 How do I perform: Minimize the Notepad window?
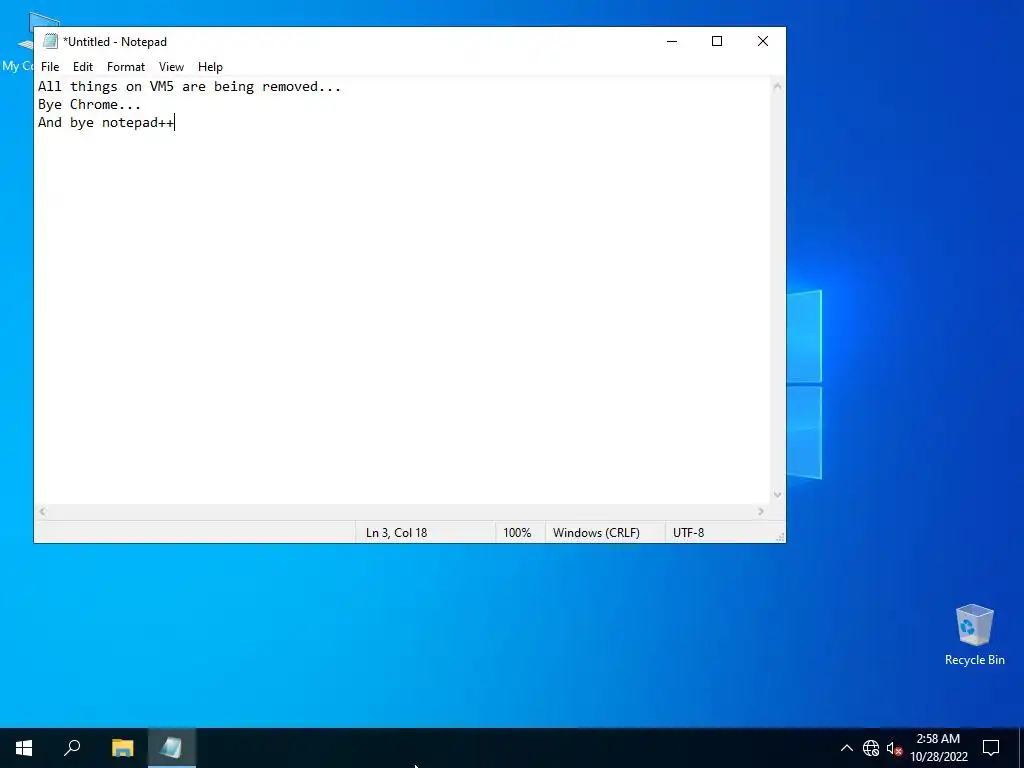pyautogui.click(x=672, y=41)
